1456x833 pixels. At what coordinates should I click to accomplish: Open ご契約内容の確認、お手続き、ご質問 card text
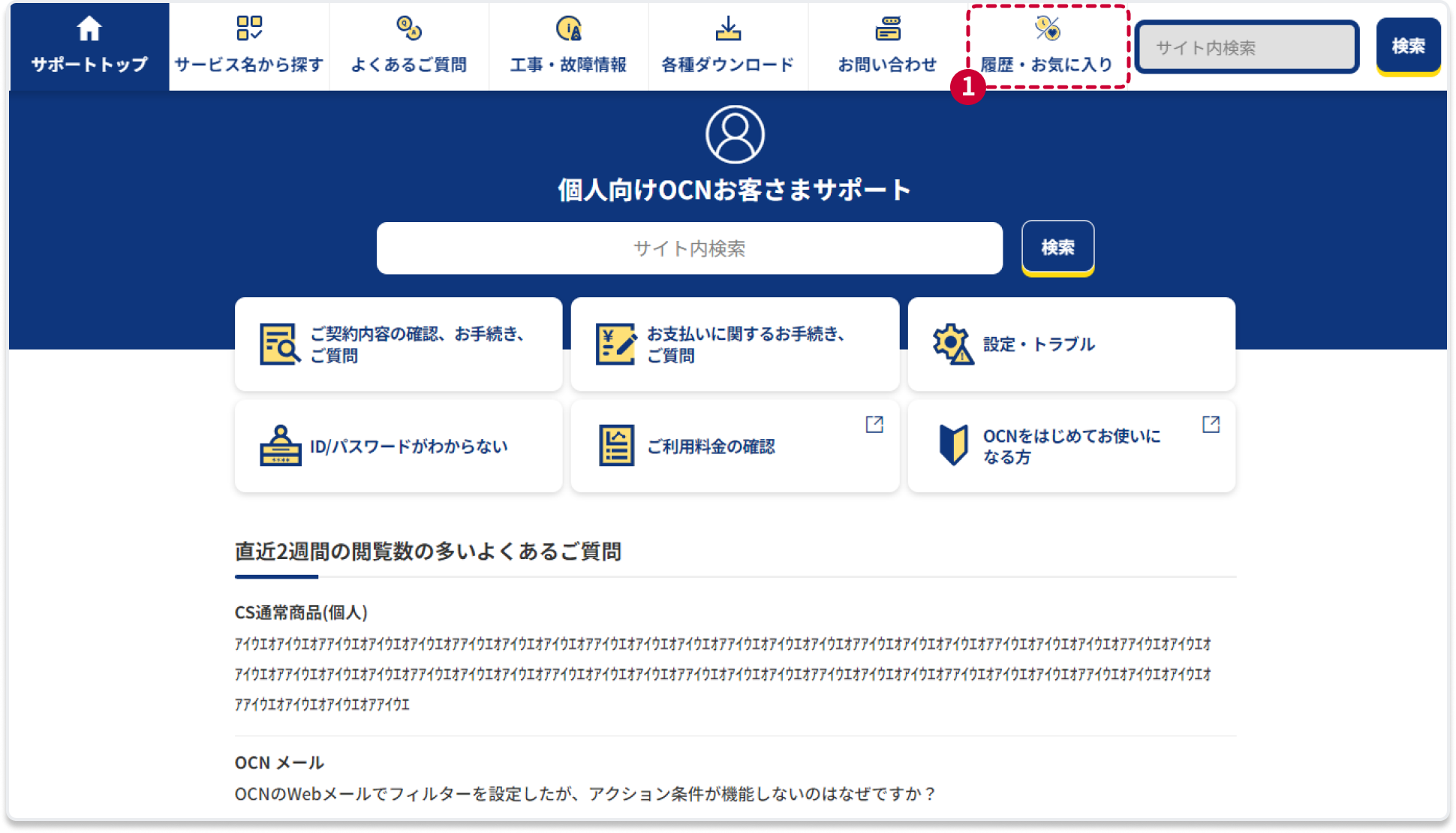(x=418, y=344)
